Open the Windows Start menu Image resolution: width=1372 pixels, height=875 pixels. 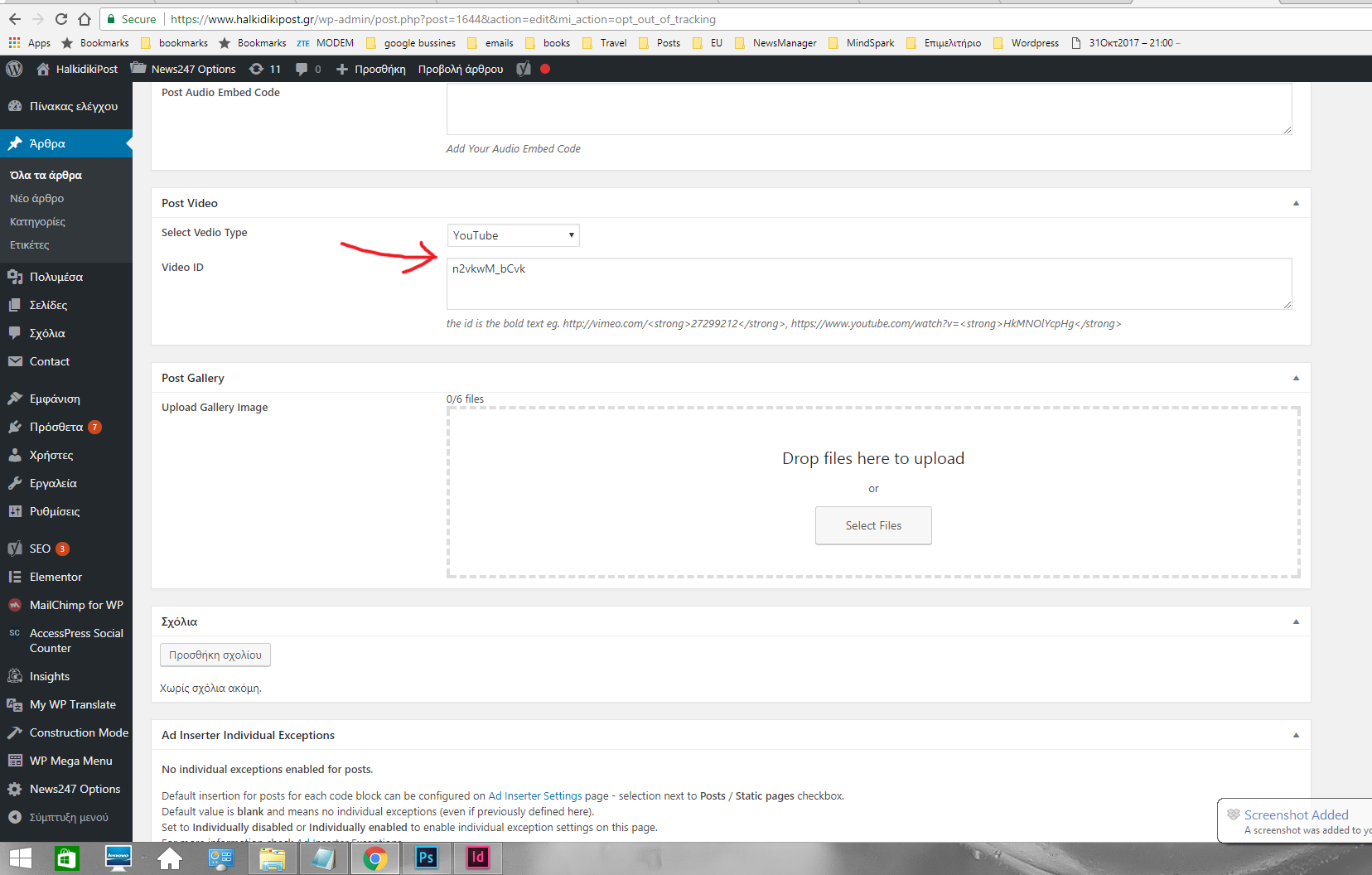[20, 858]
